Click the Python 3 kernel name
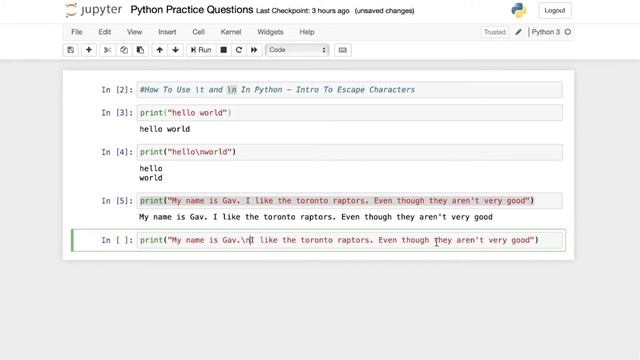The height and width of the screenshot is (360, 640). pos(546,32)
